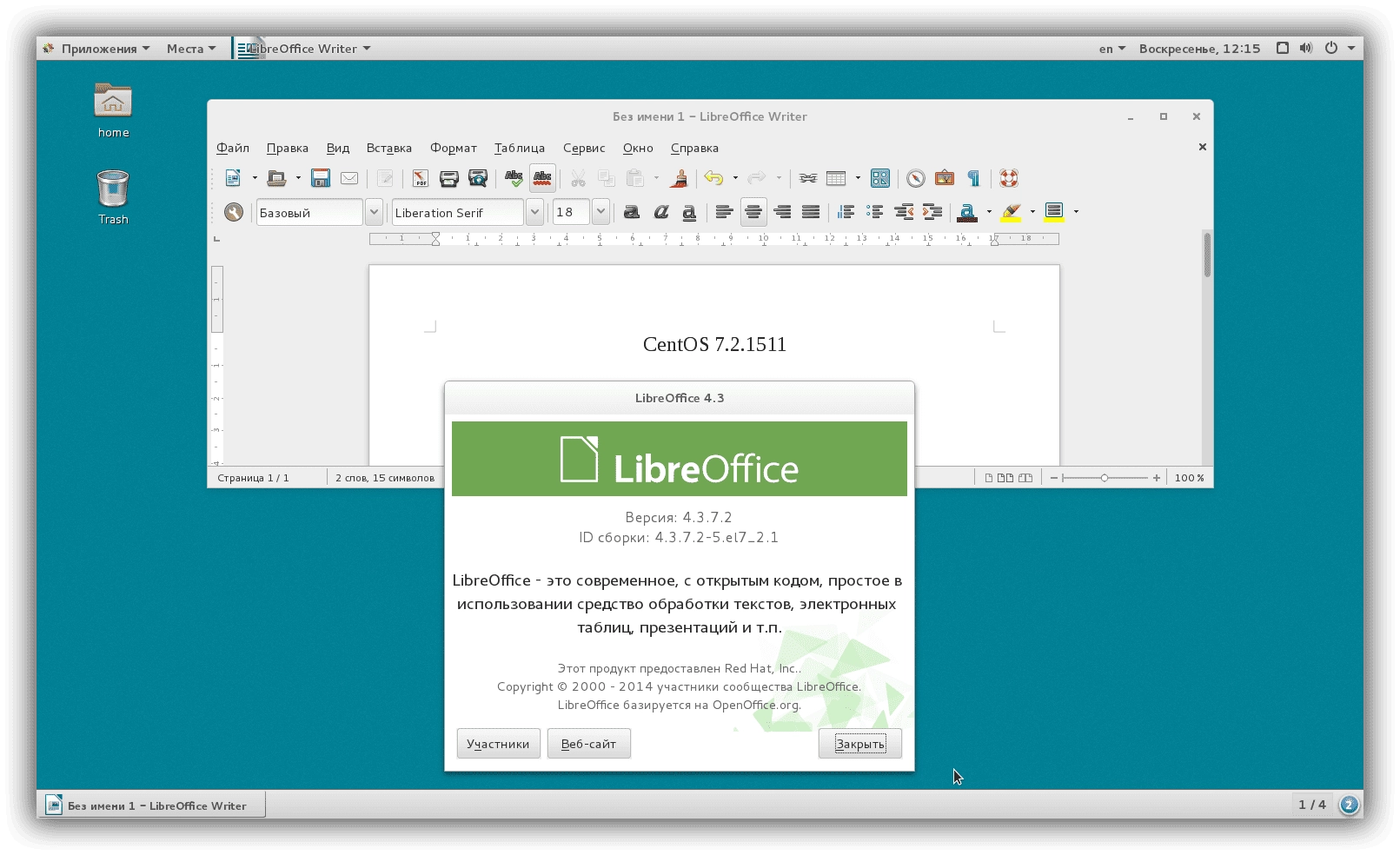Click the numbering list icon
The height and width of the screenshot is (855, 1400).
point(846,212)
